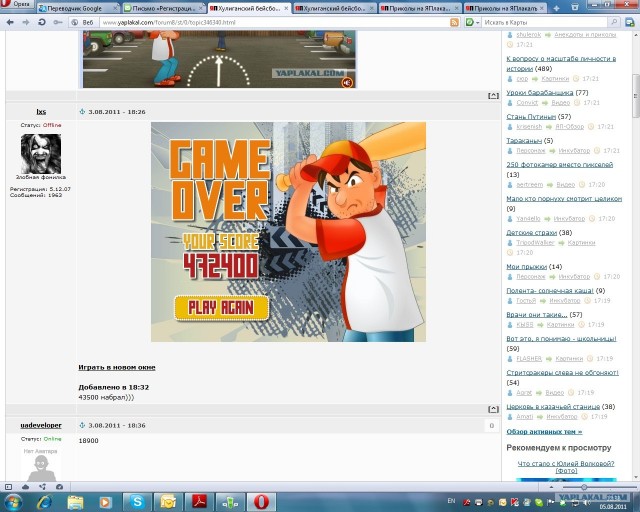
Task: Open the closed tabs trash icon
Action: coord(575,7)
